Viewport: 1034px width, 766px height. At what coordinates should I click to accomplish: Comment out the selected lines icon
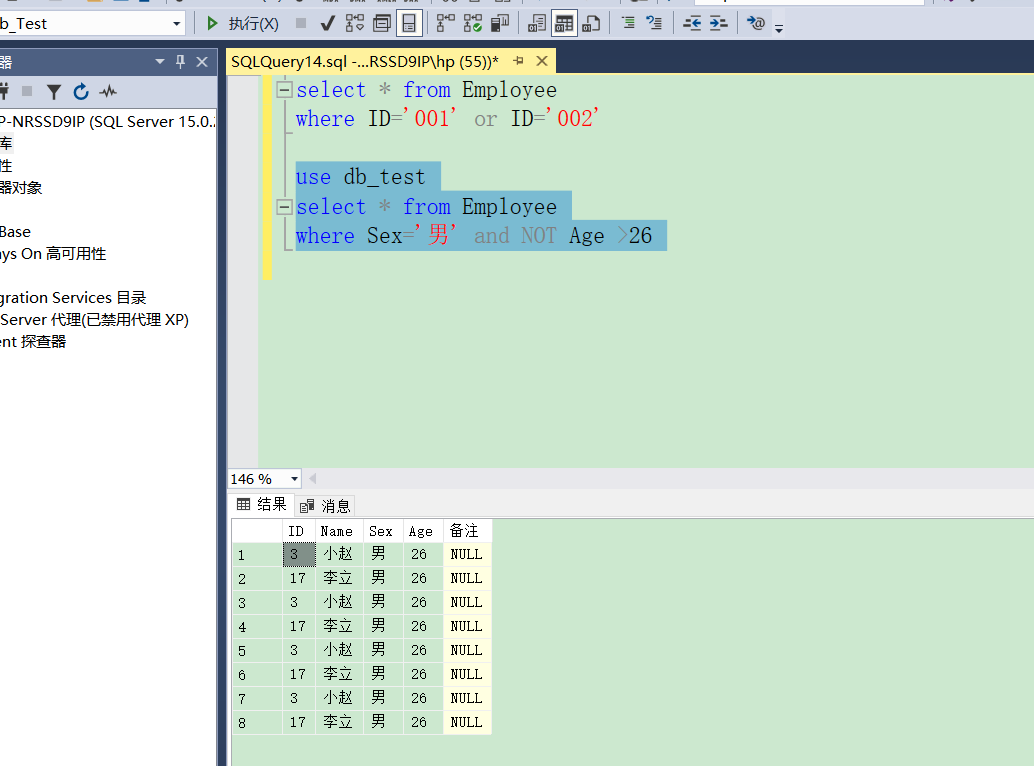[x=628, y=24]
